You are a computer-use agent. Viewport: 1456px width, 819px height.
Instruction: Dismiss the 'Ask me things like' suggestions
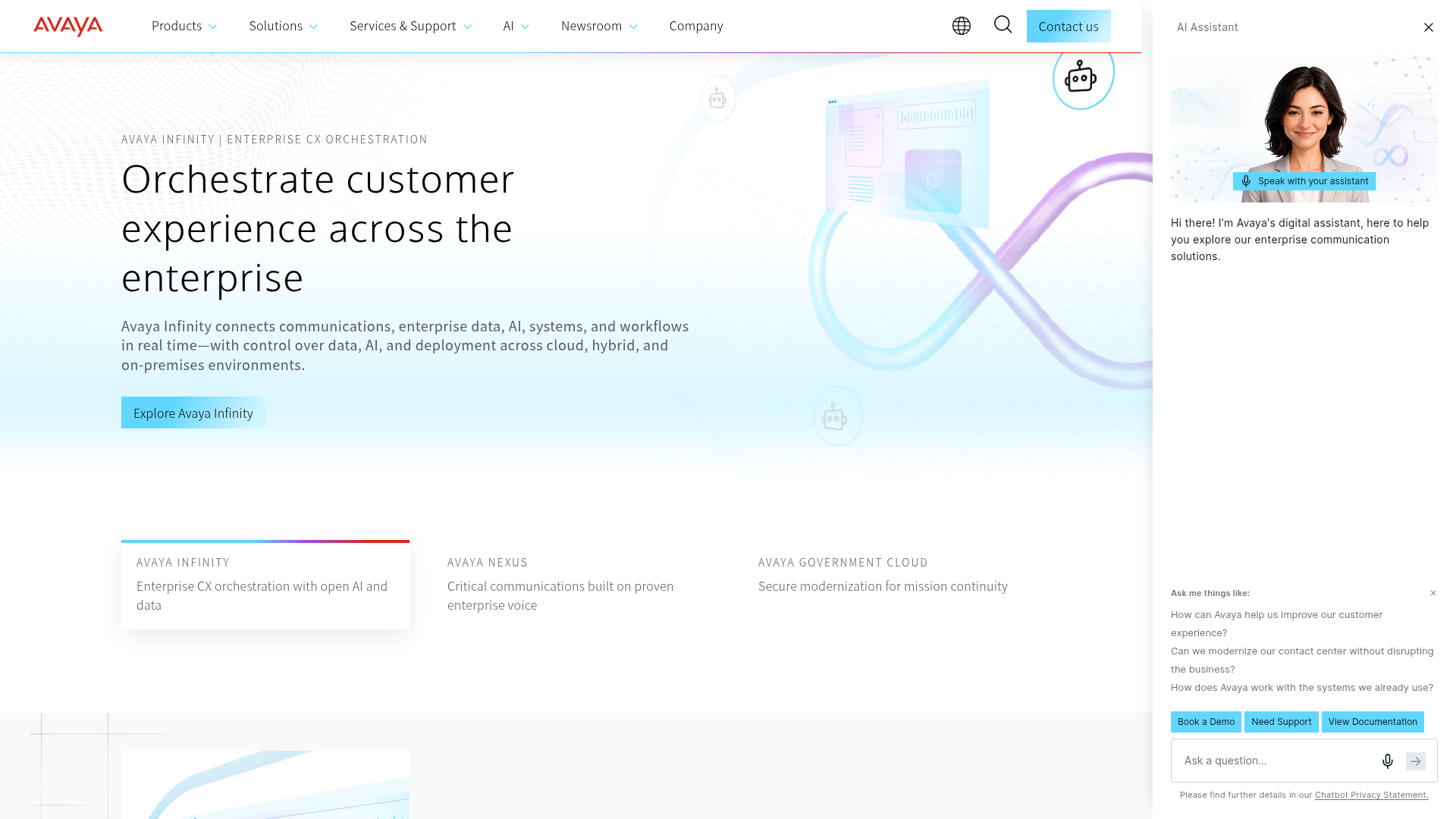(x=1433, y=593)
